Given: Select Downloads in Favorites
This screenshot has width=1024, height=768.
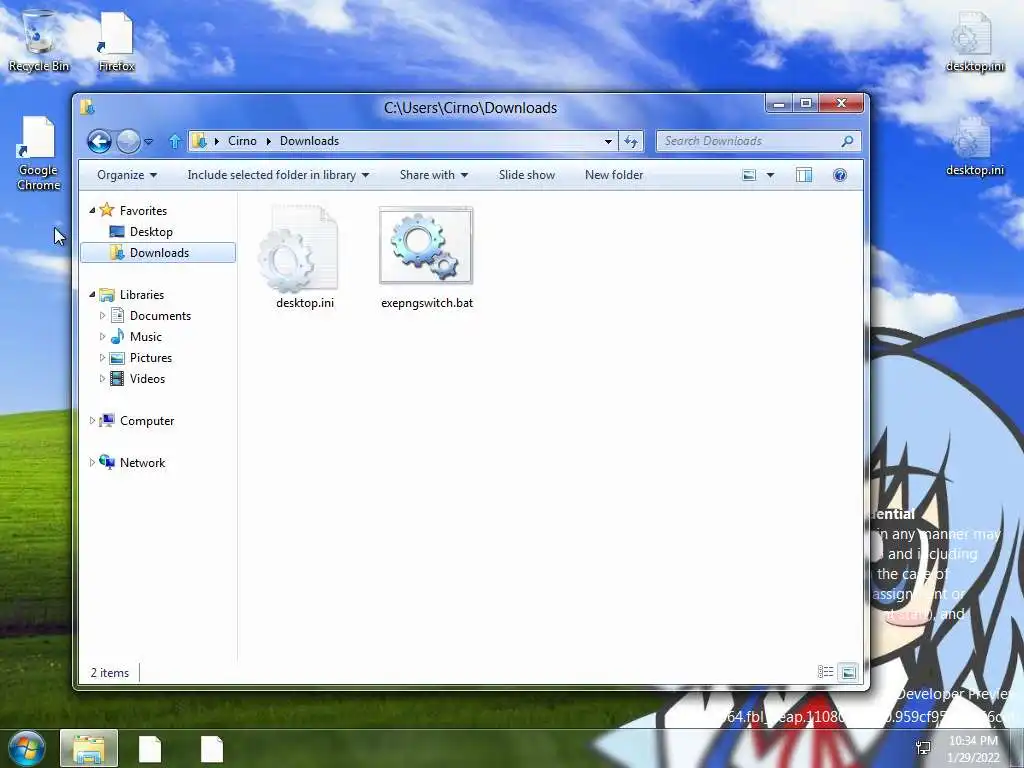Looking at the screenshot, I should [x=159, y=253].
